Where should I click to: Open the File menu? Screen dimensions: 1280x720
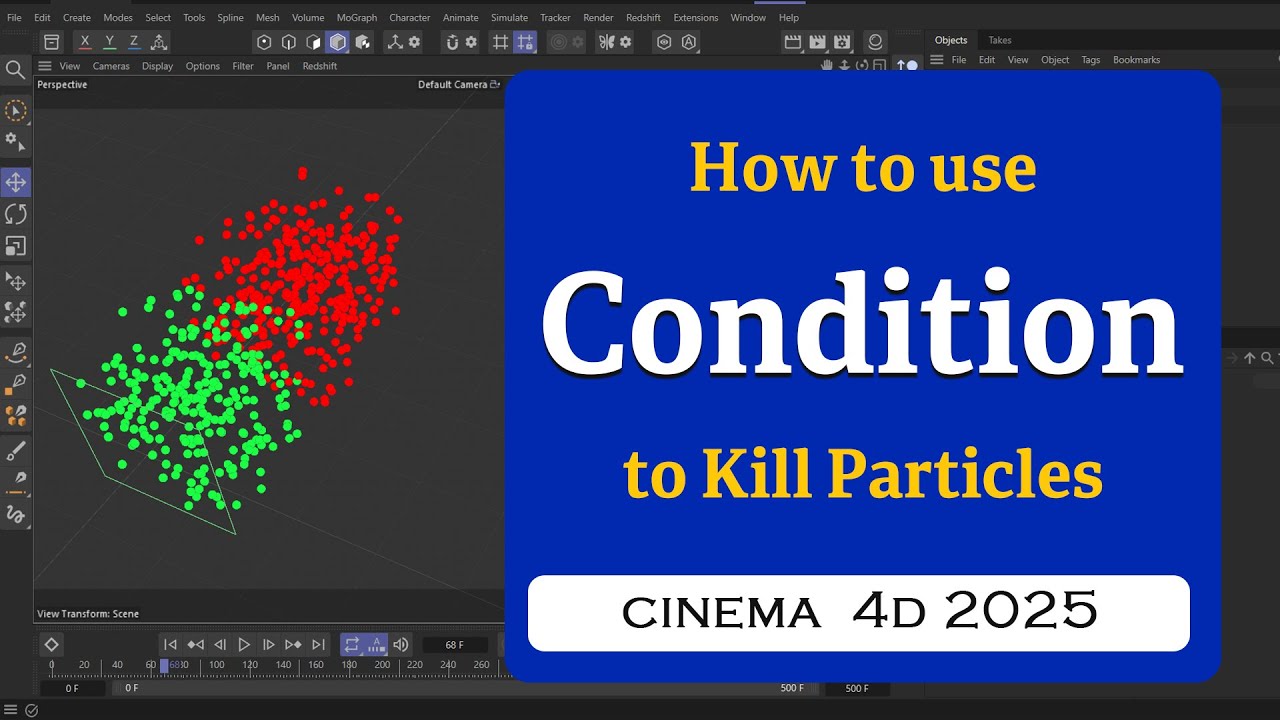coord(14,18)
